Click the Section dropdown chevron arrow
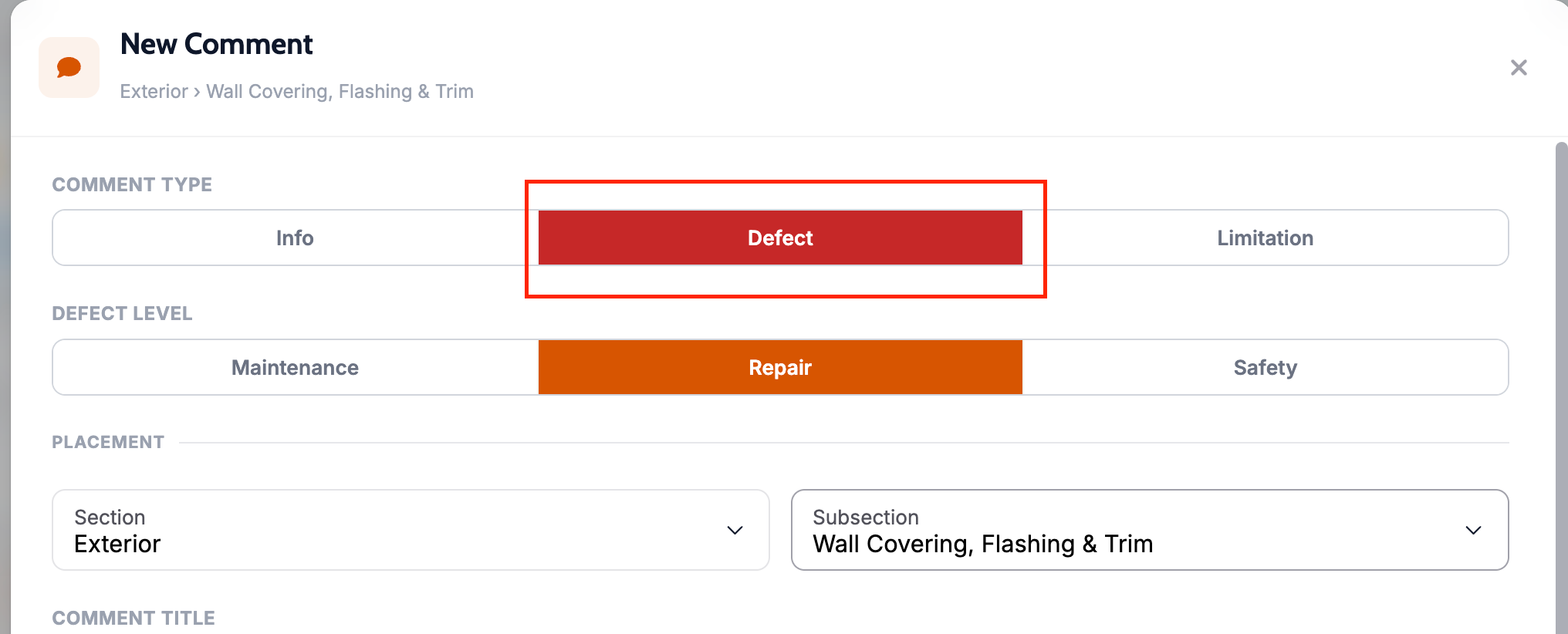The image size is (1568, 634). [x=735, y=530]
